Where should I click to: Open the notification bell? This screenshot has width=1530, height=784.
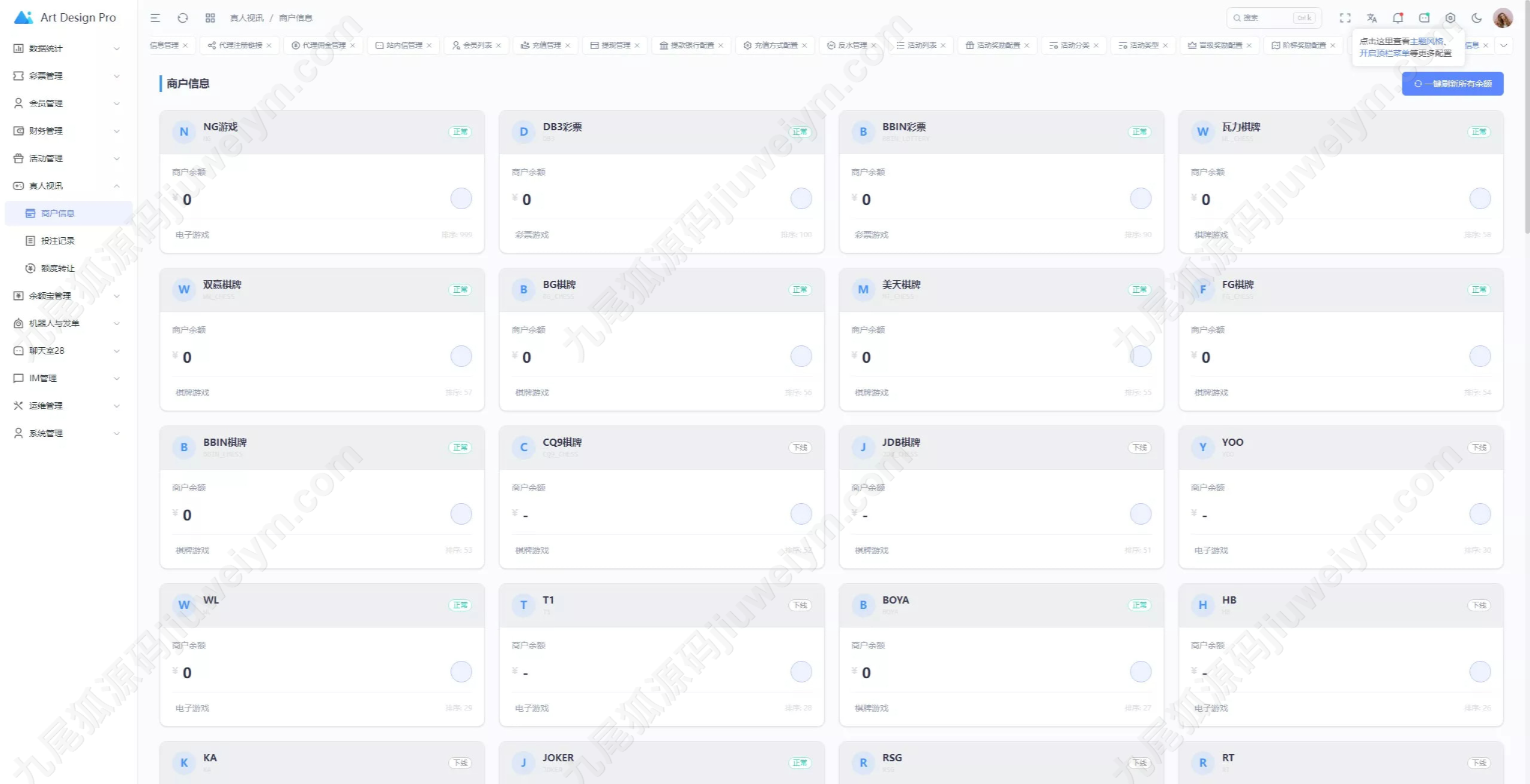click(1398, 18)
